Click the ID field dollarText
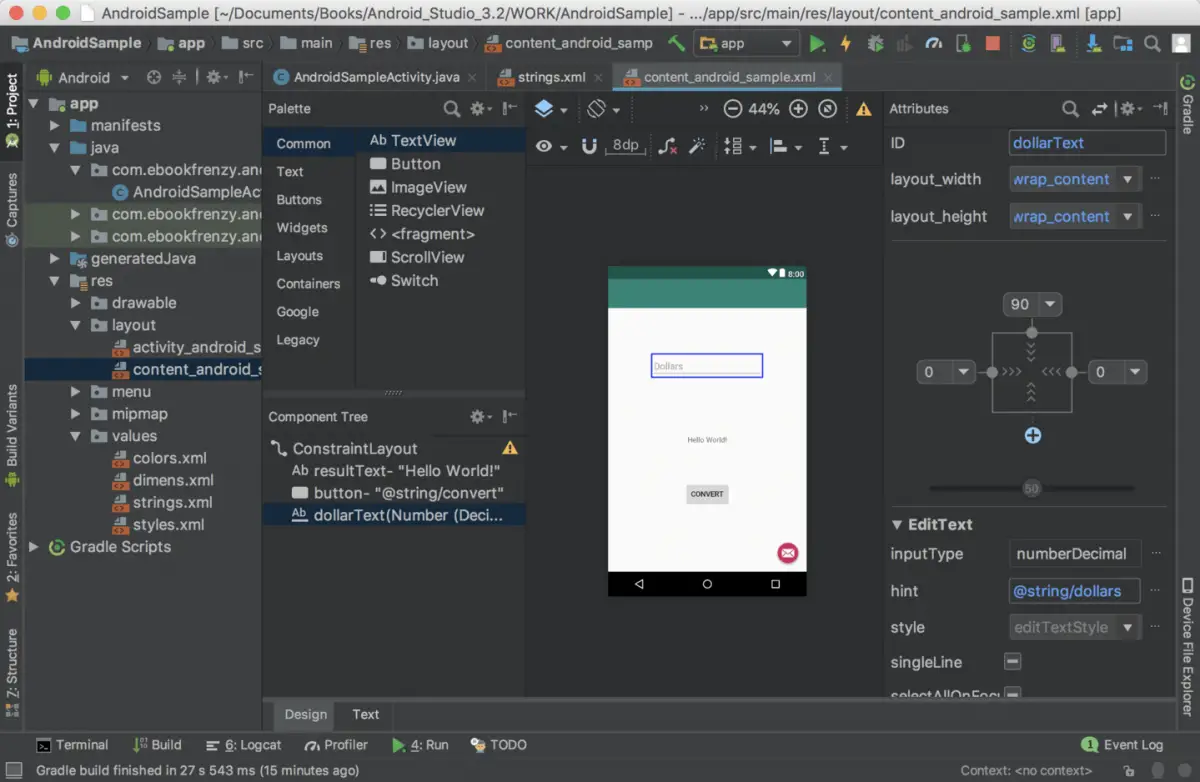The width and height of the screenshot is (1200, 782). (1087, 143)
